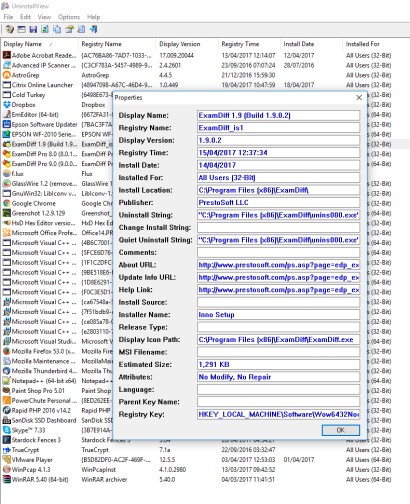Screen dimensions: 410x504
Task: Click version cell 17.009.20044
Action: pyautogui.click(x=176, y=55)
